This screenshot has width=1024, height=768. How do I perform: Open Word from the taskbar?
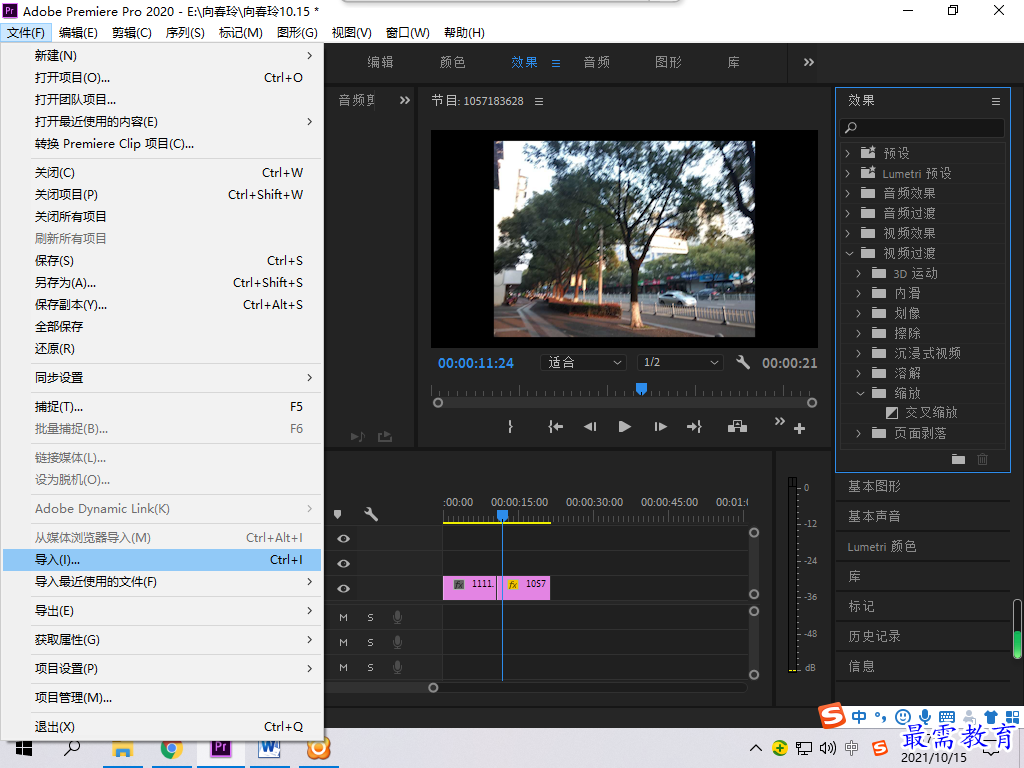[269, 748]
